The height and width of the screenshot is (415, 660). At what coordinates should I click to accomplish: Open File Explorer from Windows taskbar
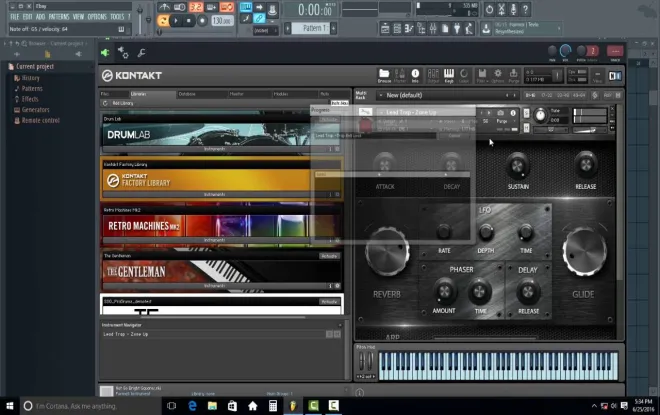point(212,406)
